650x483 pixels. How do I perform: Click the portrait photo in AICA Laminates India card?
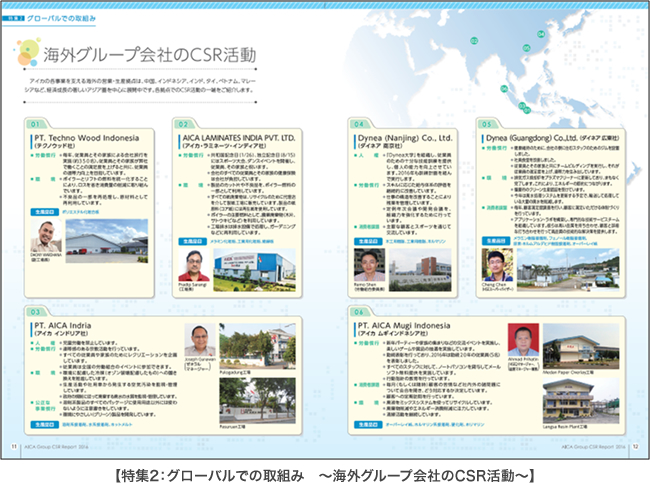pyautogui.click(x=194, y=265)
